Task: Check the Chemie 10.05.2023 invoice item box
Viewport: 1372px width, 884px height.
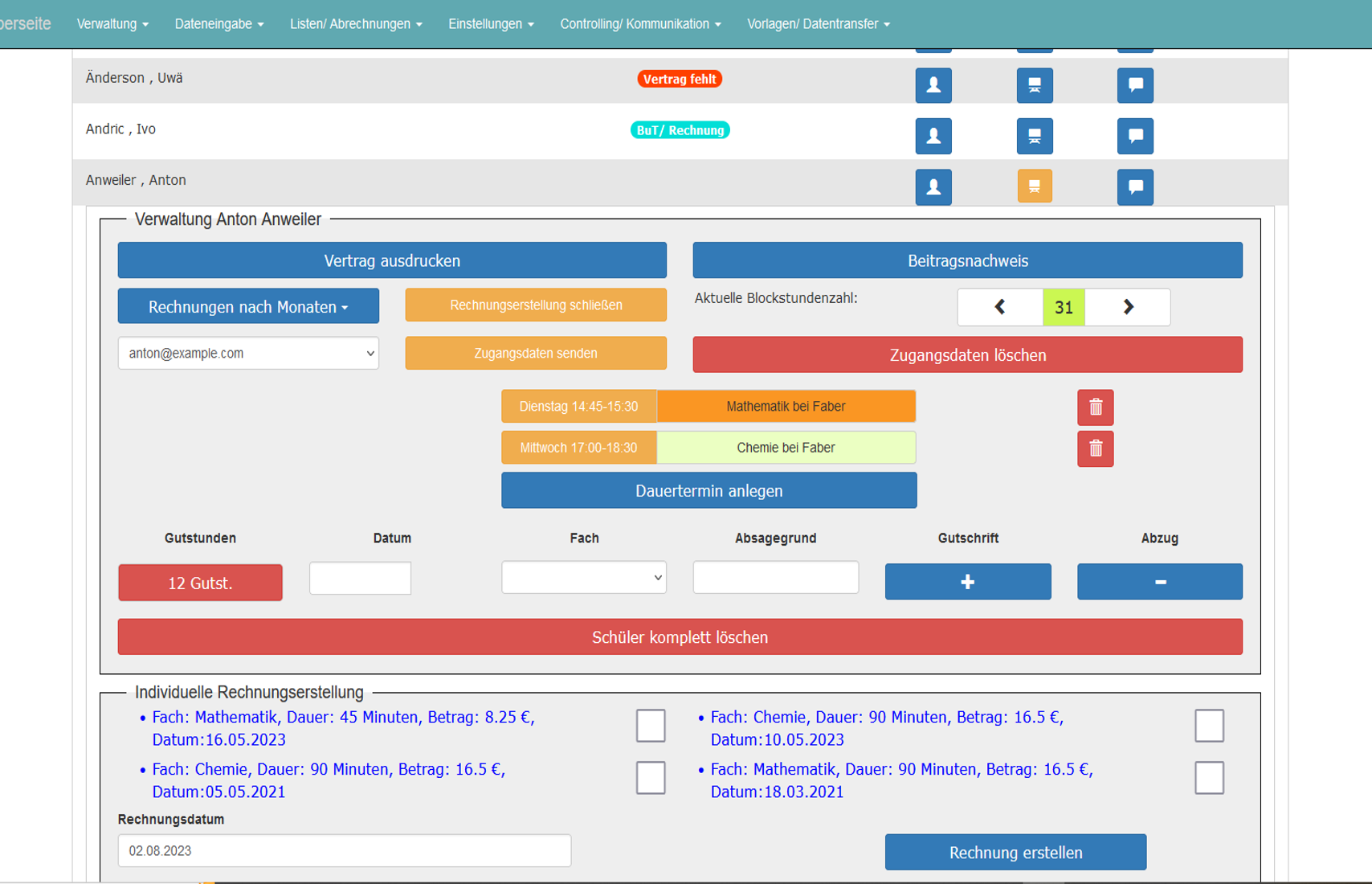Action: pos(1208,726)
